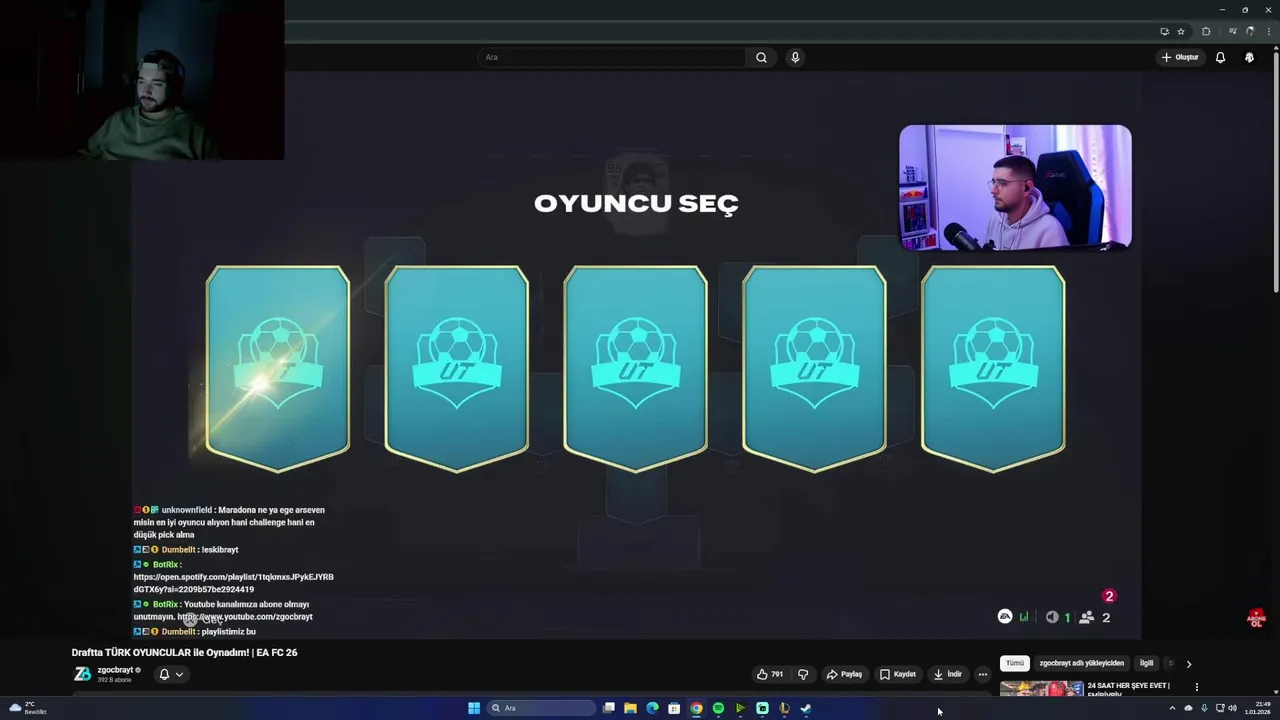Open the Spotify playlist link in chat

[x=234, y=583]
